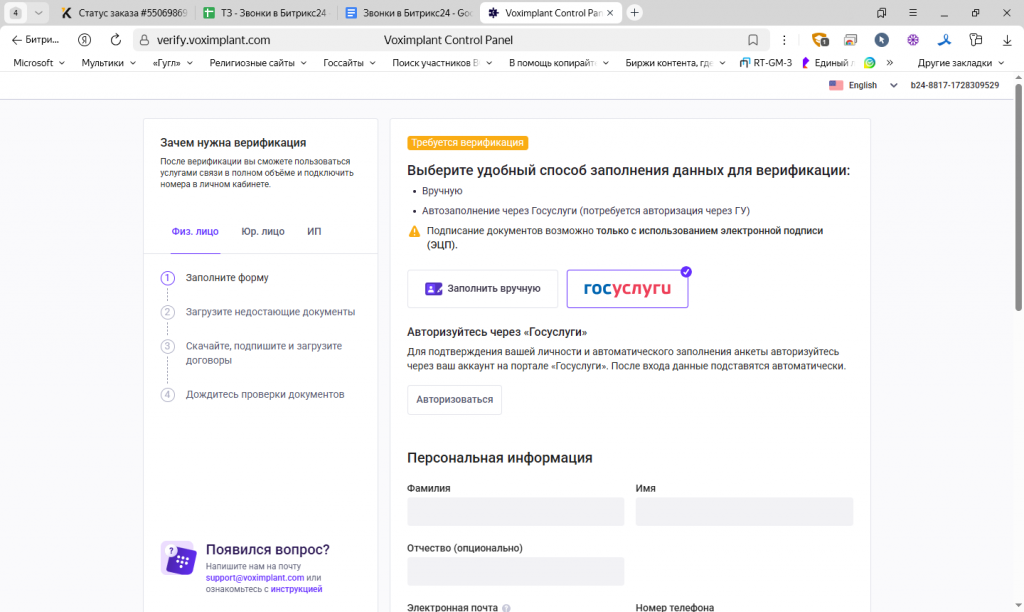The width and height of the screenshot is (1024, 612).
Task: Reload the page with refresh icon
Action: coord(116,40)
